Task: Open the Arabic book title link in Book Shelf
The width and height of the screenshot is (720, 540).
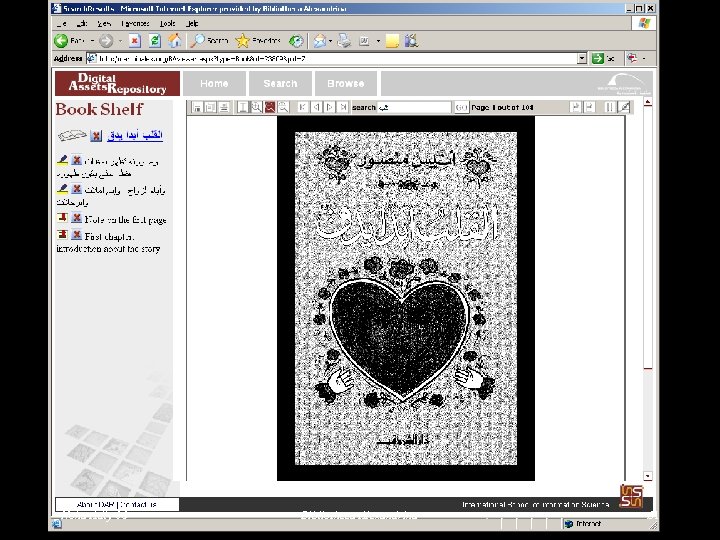Action: [135, 135]
